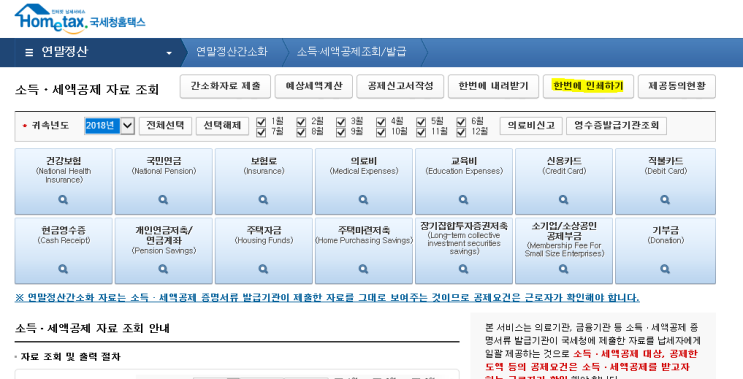Viewport: 743px width, 379px height.
Task: Click highlighted 한번에 인쇄하기 print button
Action: [x=588, y=86]
